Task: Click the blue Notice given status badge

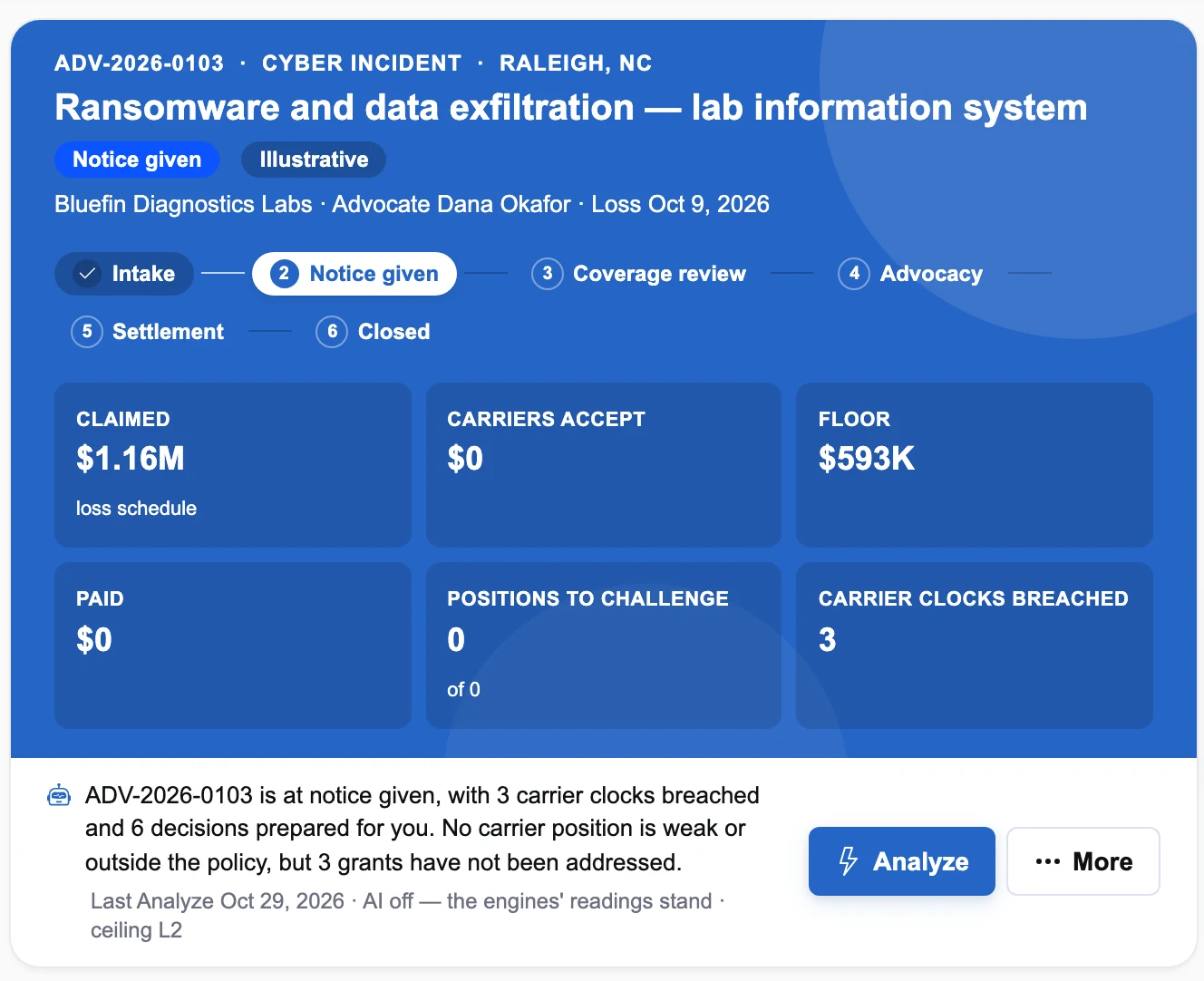Action: coord(137,160)
